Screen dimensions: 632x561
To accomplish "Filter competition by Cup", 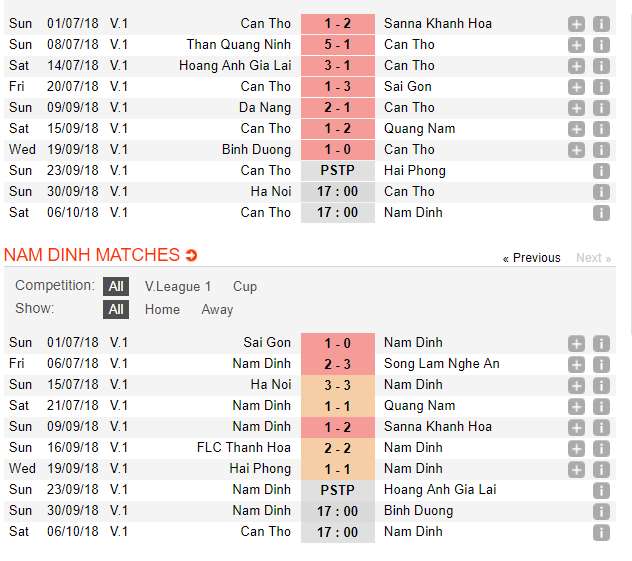I will (x=245, y=286).
